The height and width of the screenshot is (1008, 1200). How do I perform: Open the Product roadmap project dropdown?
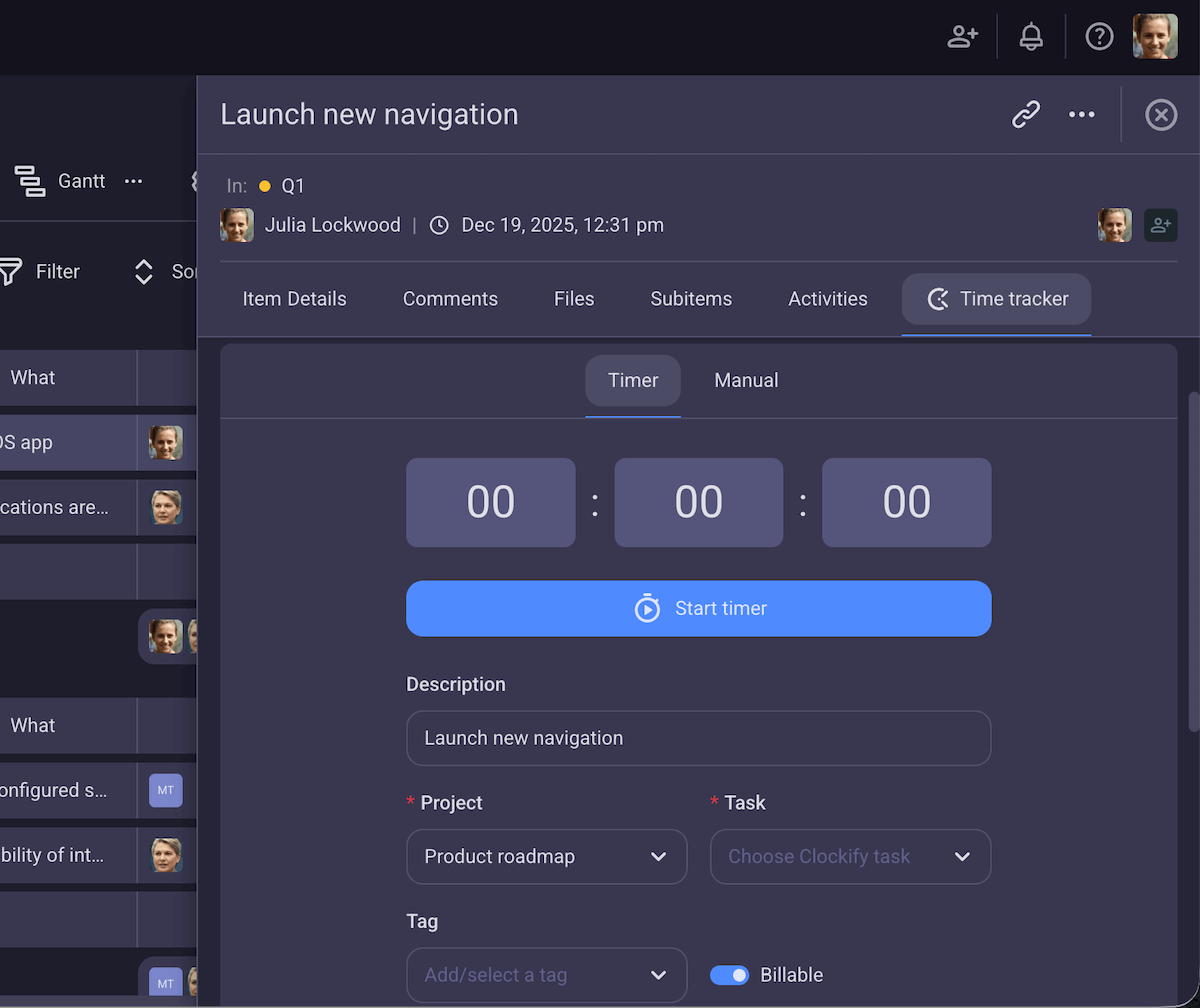546,856
